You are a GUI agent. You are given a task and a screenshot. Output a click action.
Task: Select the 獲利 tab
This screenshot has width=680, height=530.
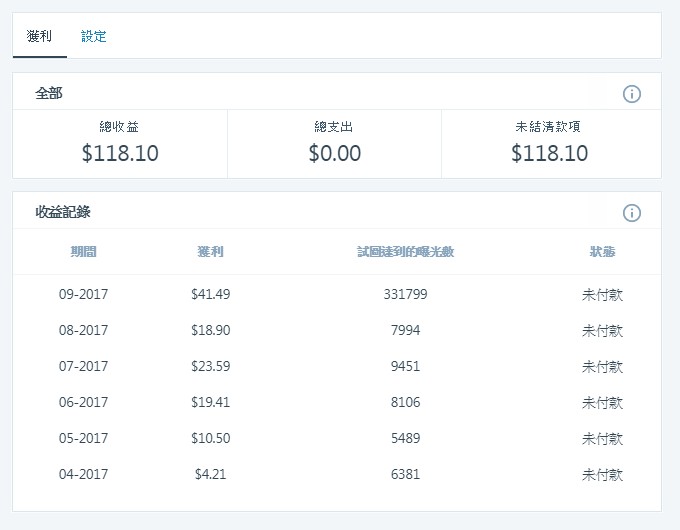(40, 37)
